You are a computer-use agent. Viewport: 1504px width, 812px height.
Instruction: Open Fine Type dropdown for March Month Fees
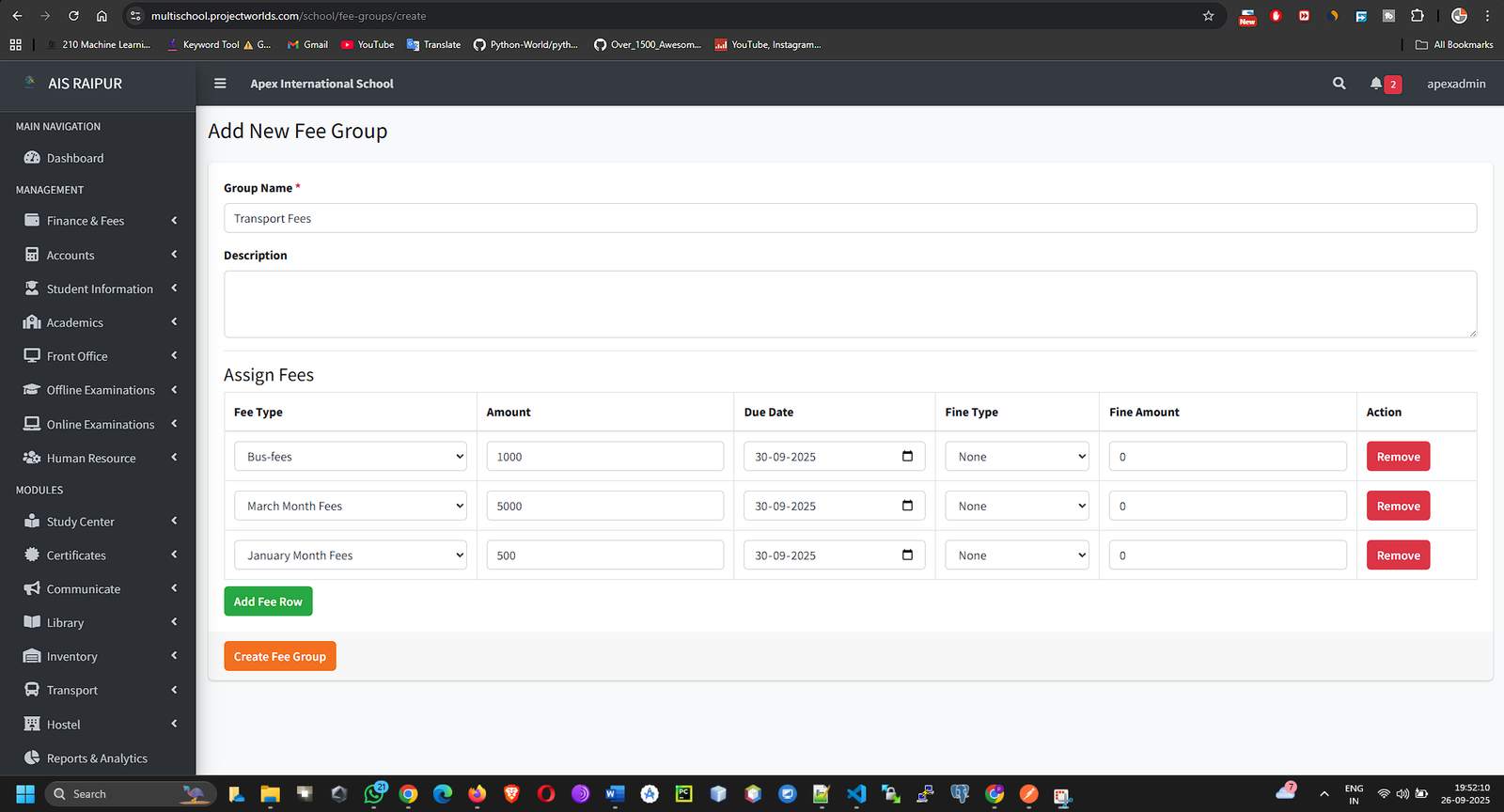(1016, 506)
